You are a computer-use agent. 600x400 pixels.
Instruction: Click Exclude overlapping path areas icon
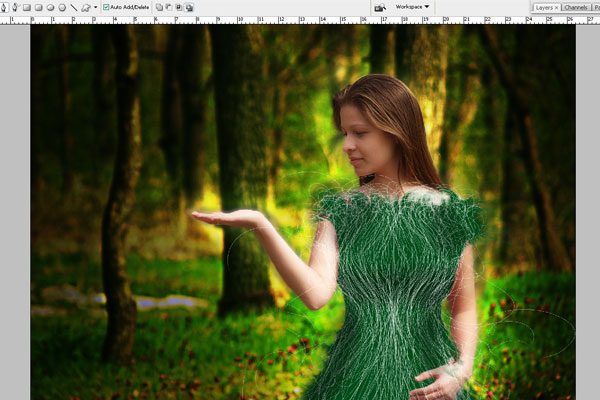click(x=189, y=7)
